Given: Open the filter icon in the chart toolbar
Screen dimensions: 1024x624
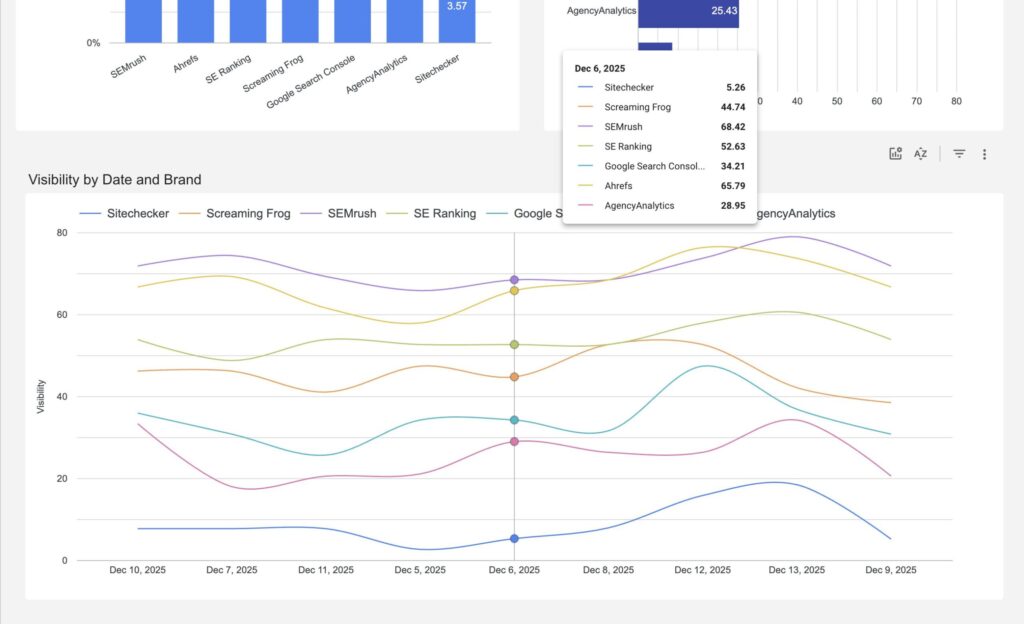Looking at the screenshot, I should click(958, 153).
